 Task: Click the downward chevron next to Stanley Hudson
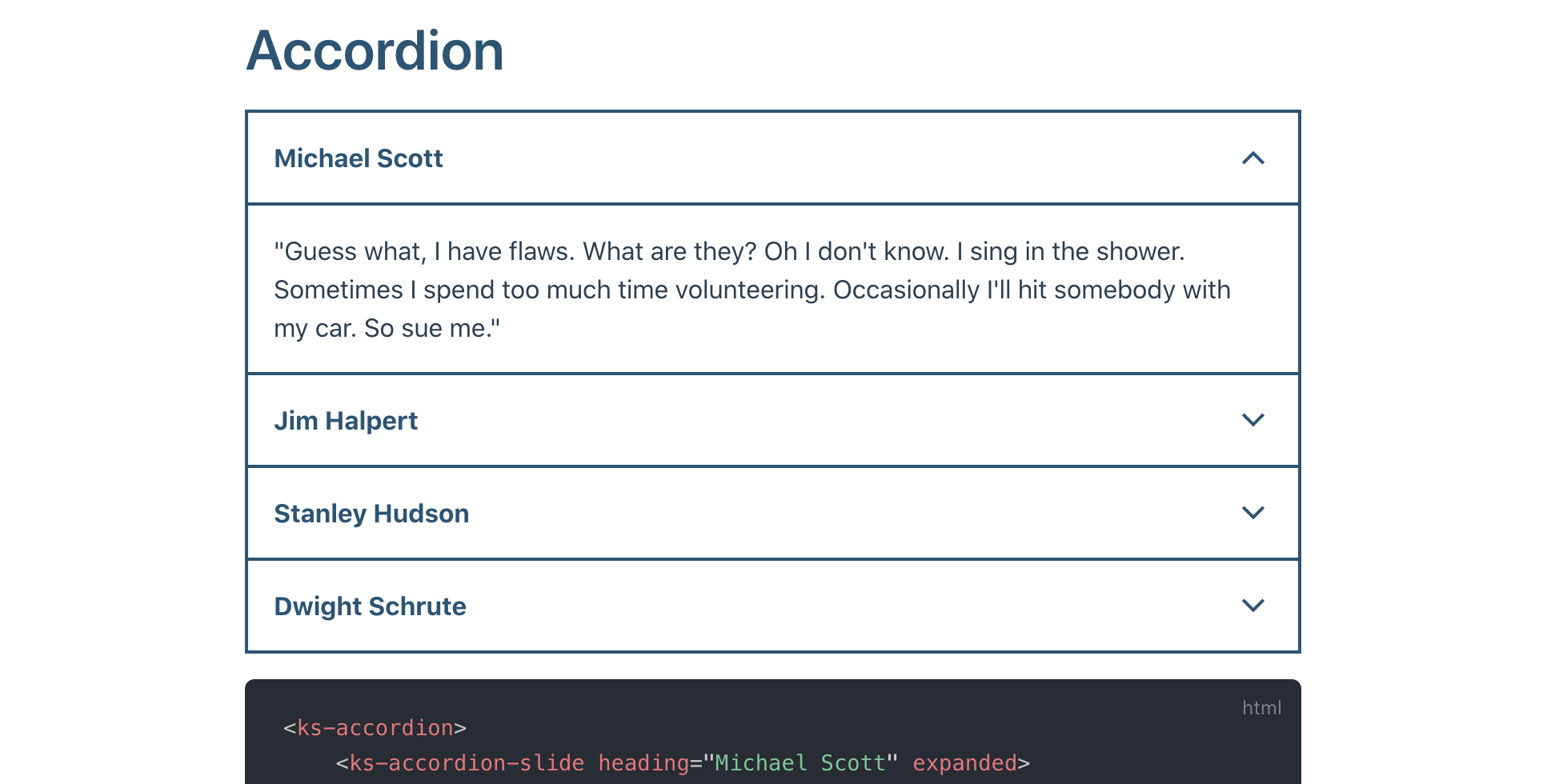[x=1254, y=513]
